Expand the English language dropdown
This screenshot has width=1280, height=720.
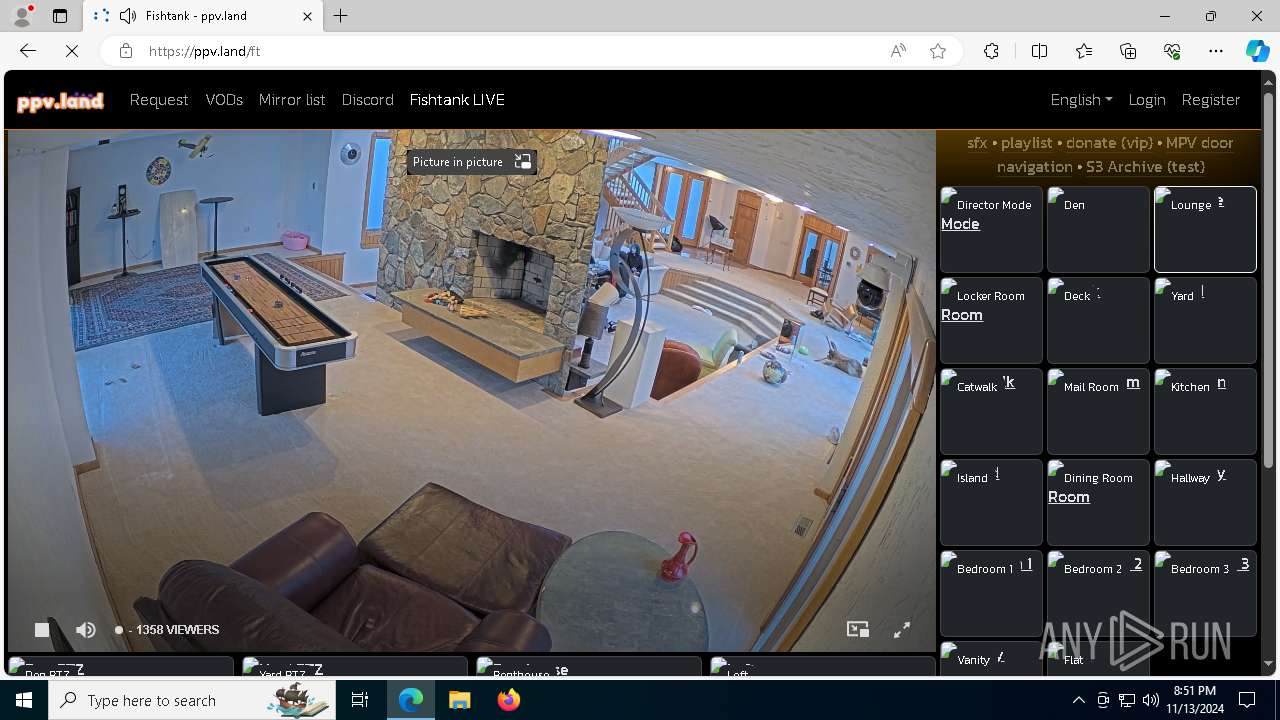[x=1081, y=100]
